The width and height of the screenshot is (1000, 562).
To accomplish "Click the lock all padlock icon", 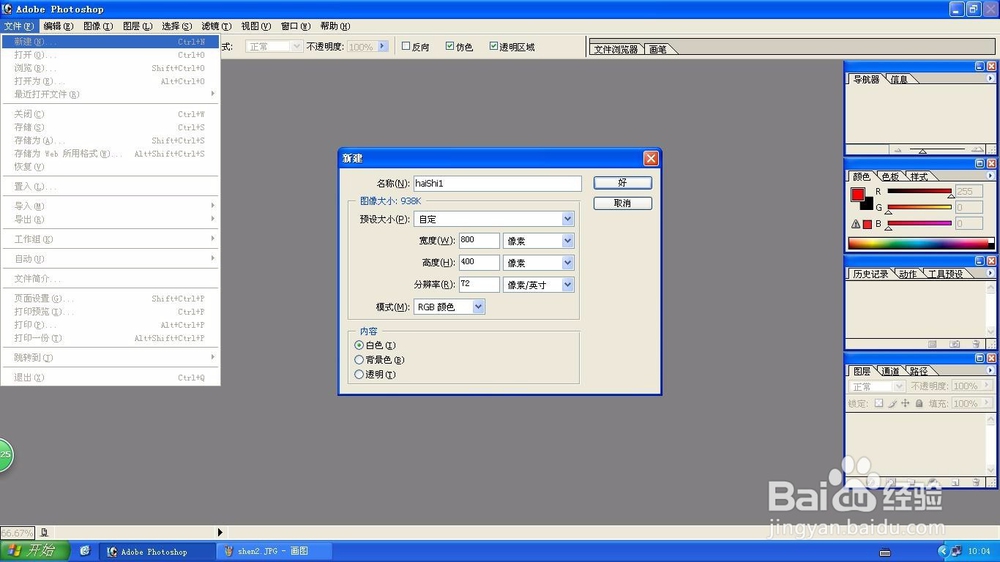I will pos(919,403).
